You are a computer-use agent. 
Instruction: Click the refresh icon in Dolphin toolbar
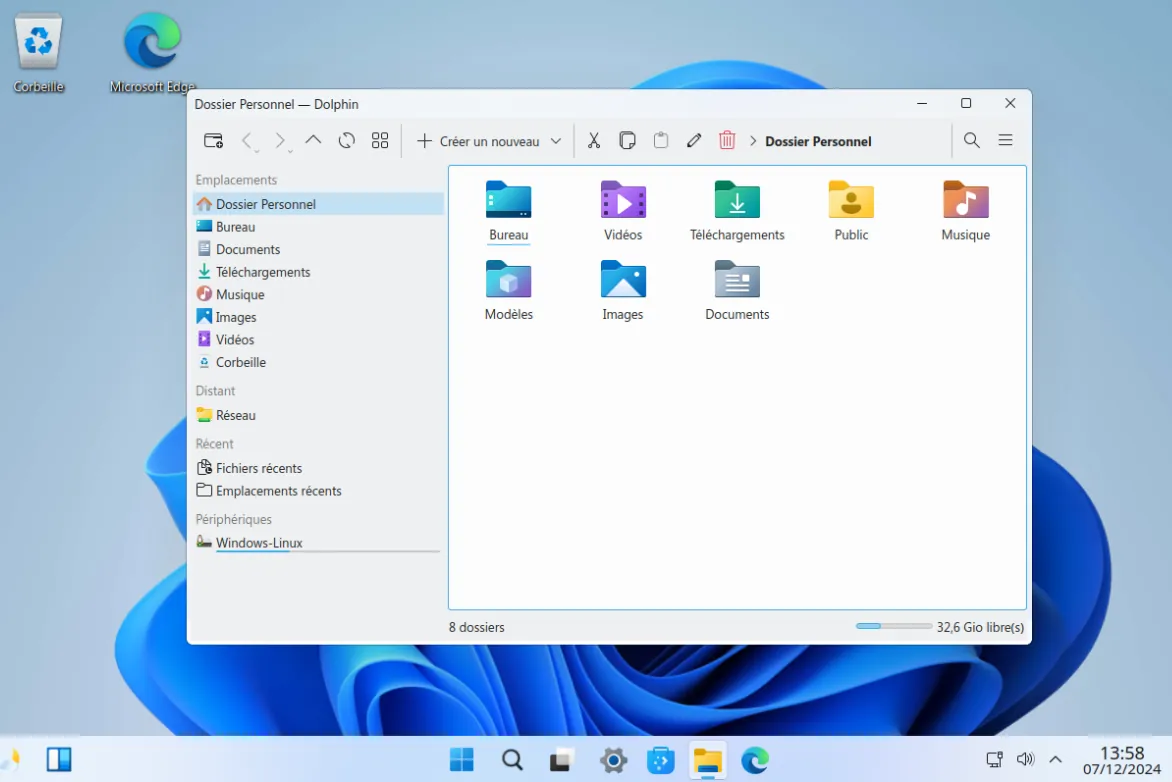pyautogui.click(x=347, y=141)
